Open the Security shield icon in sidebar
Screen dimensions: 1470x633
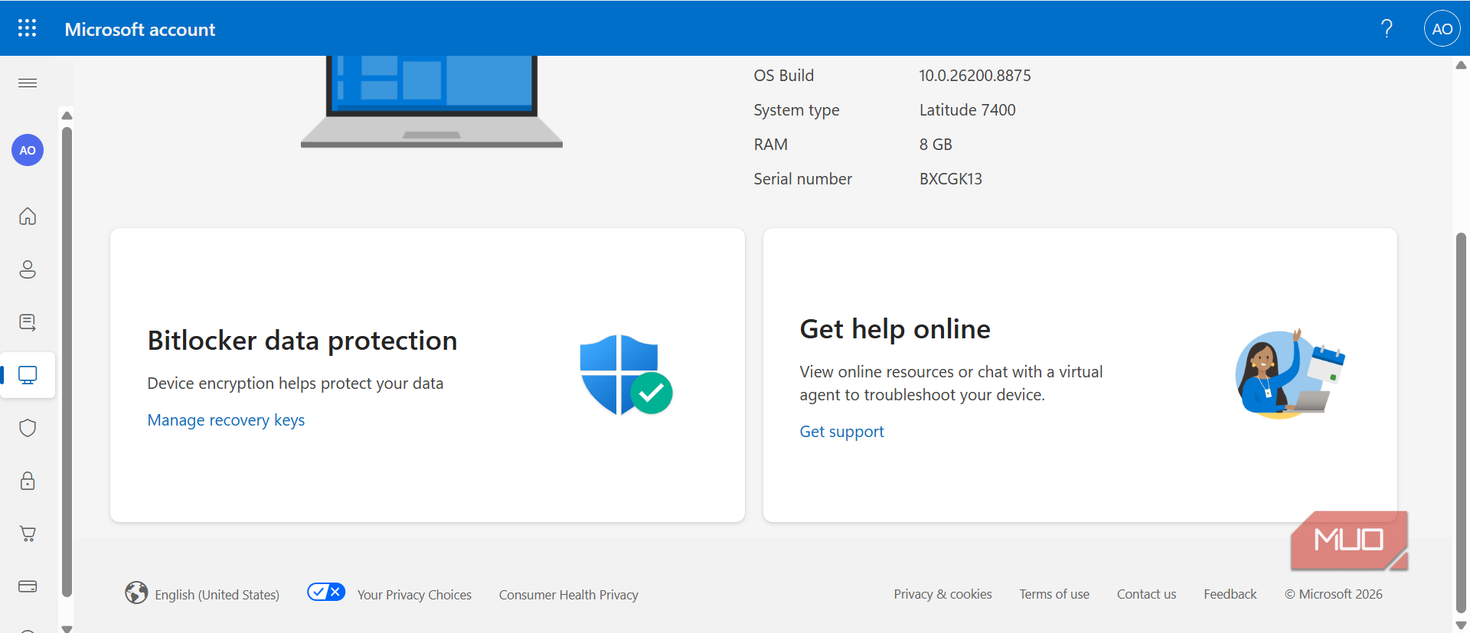coord(28,428)
